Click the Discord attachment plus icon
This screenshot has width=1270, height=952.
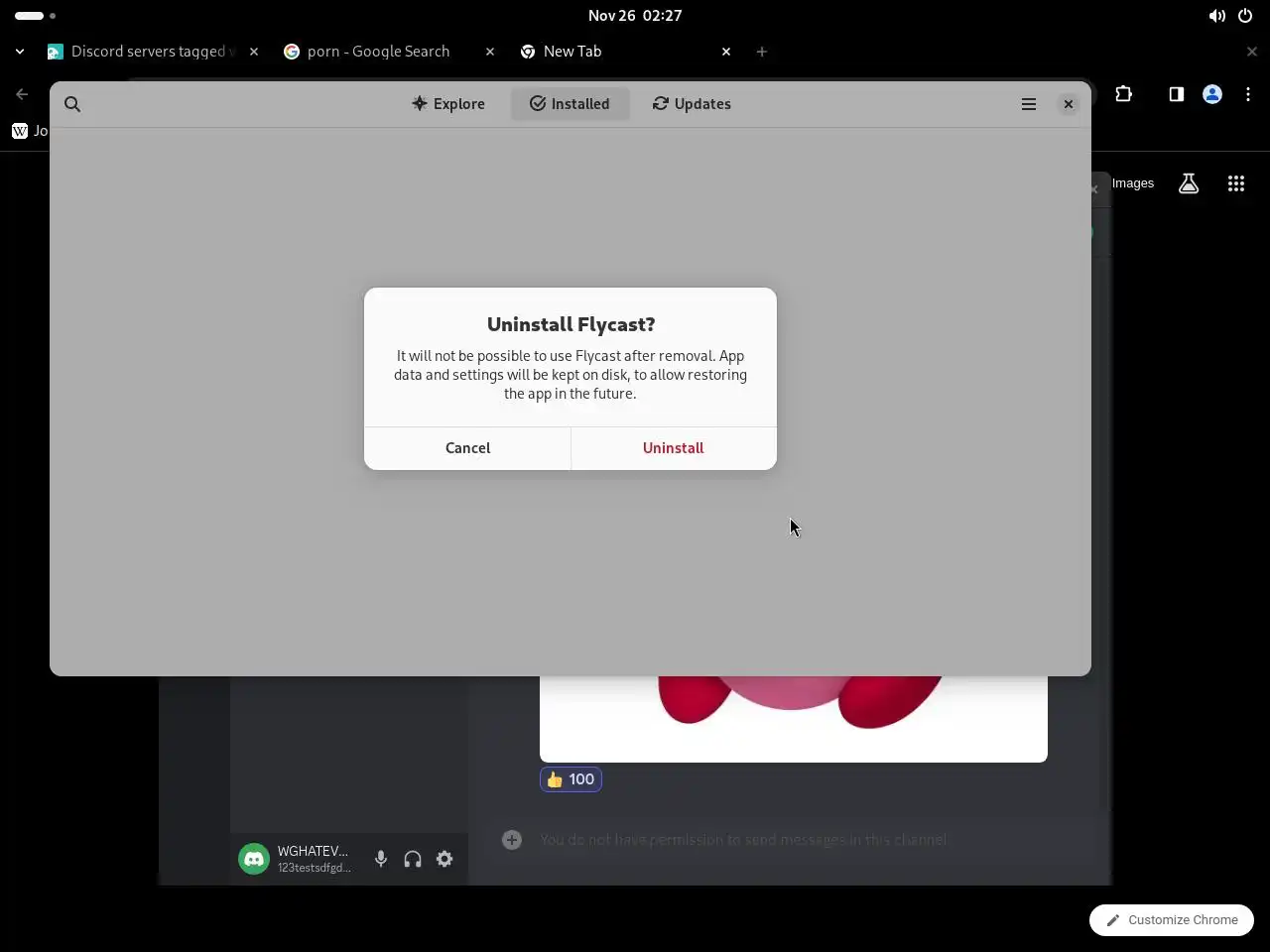[x=512, y=840]
